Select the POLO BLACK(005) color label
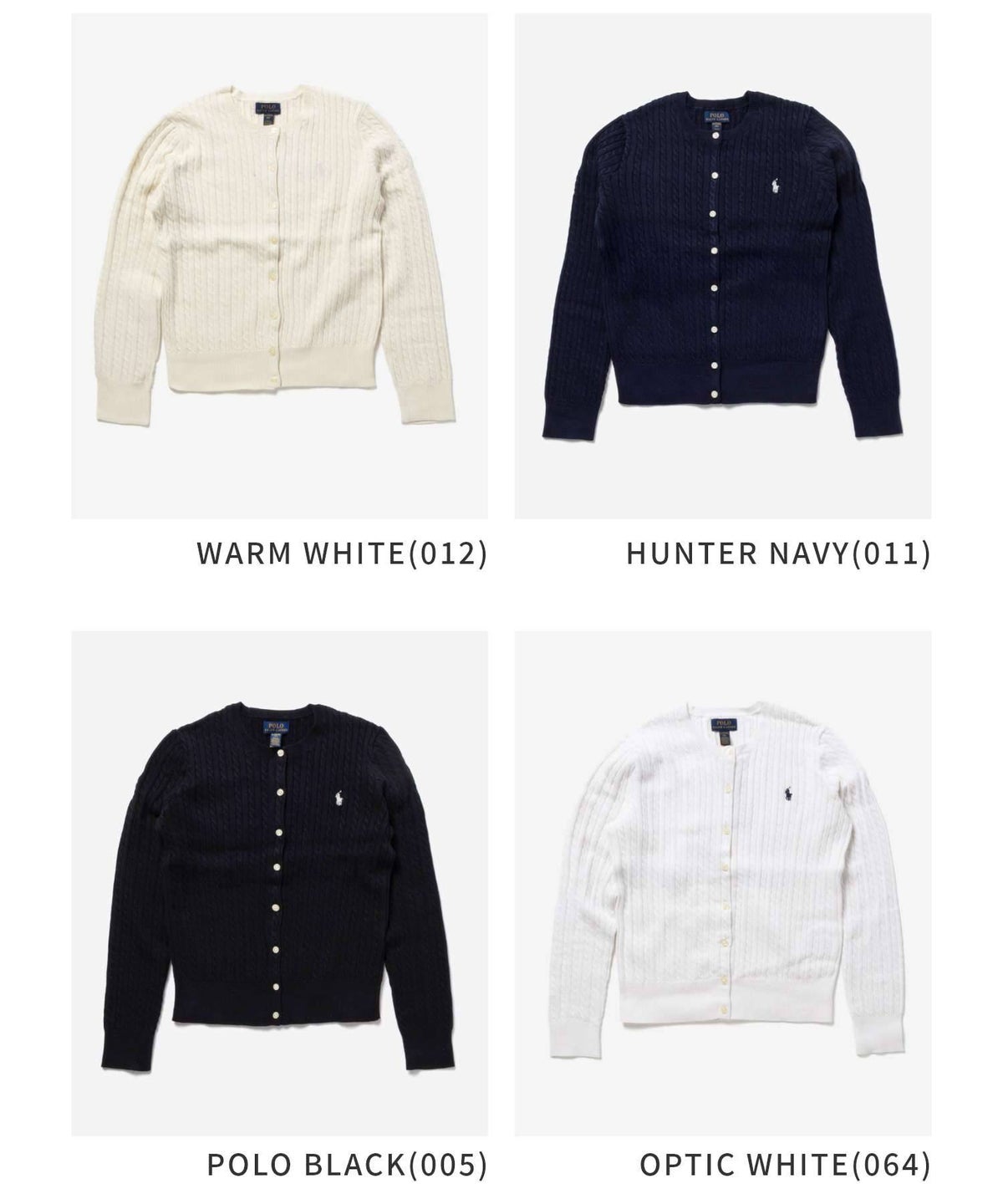 pos(347,1164)
